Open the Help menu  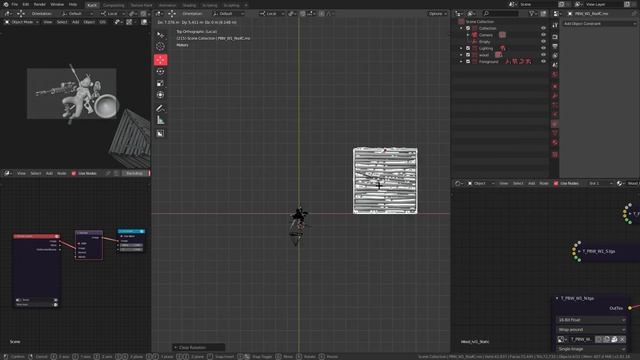73,4
